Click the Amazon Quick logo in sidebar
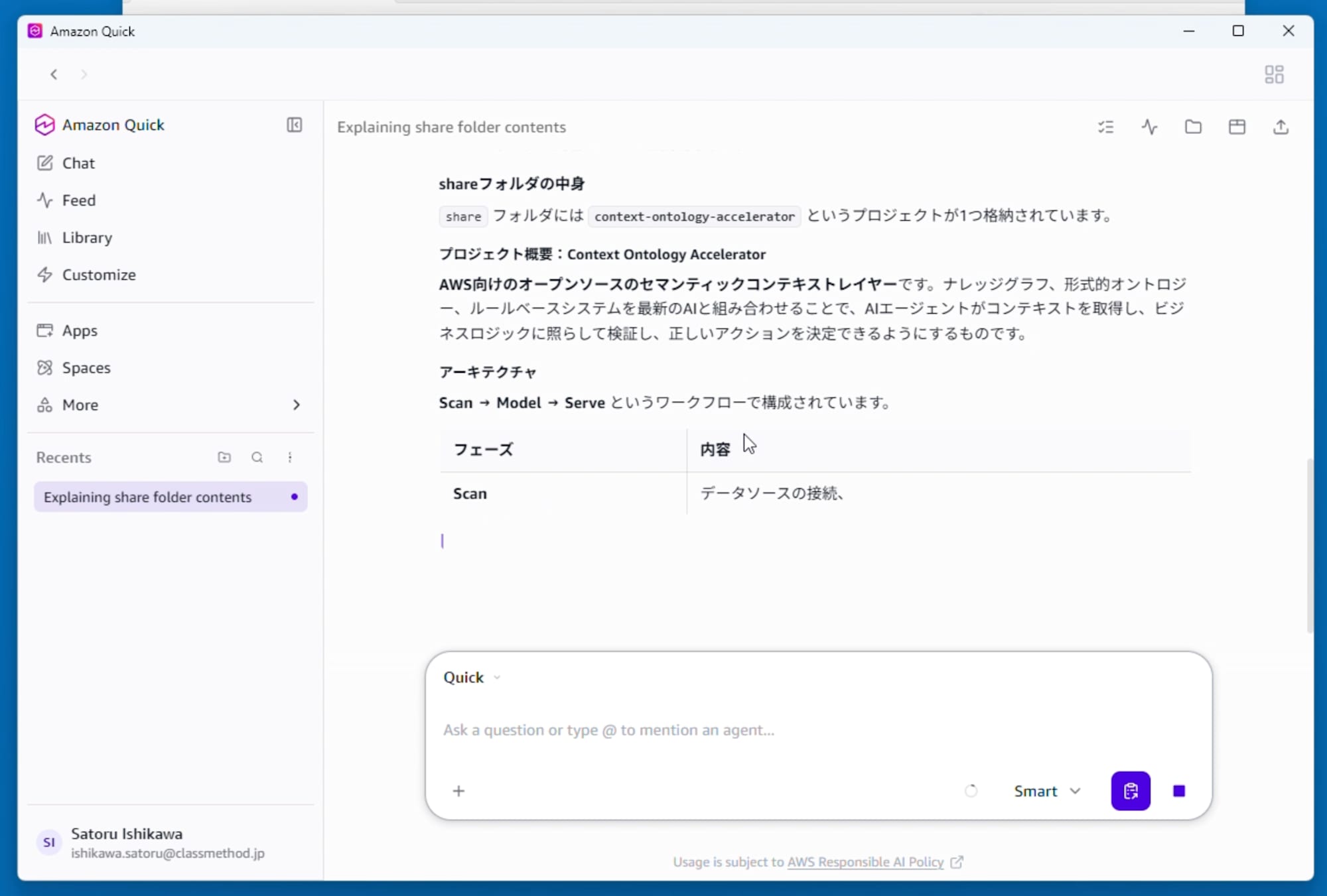The width and height of the screenshot is (1327, 896). click(44, 125)
